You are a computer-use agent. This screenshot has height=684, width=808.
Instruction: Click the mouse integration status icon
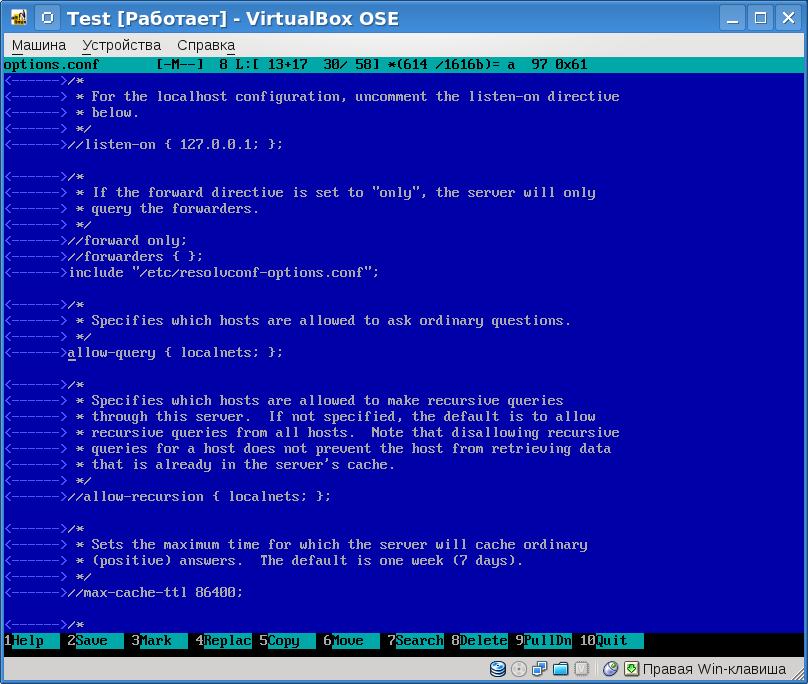[610, 669]
